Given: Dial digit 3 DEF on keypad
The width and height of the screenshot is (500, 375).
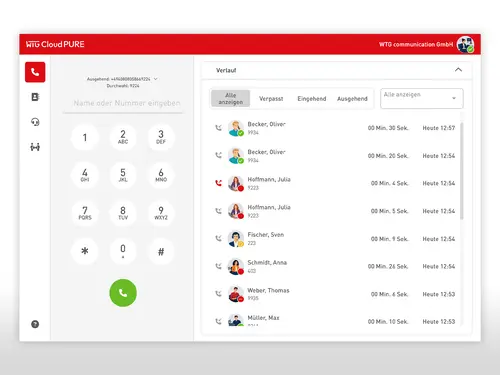Looking at the screenshot, I should pos(161,137).
